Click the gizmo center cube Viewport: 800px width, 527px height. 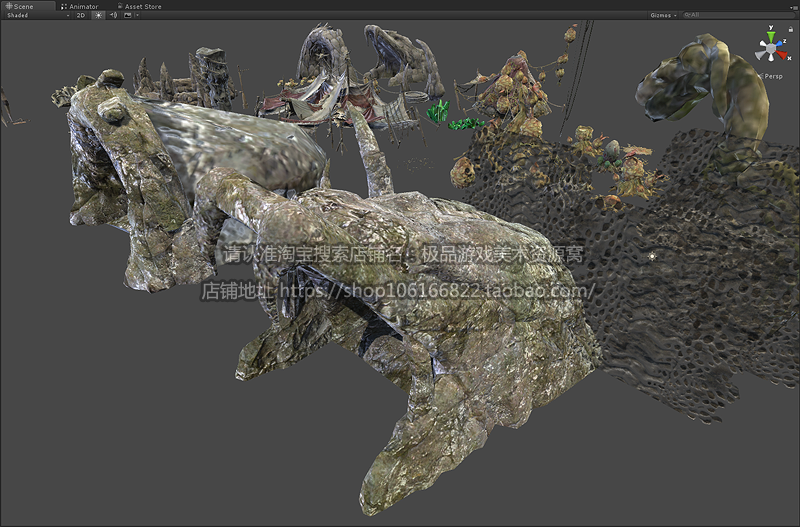point(771,47)
